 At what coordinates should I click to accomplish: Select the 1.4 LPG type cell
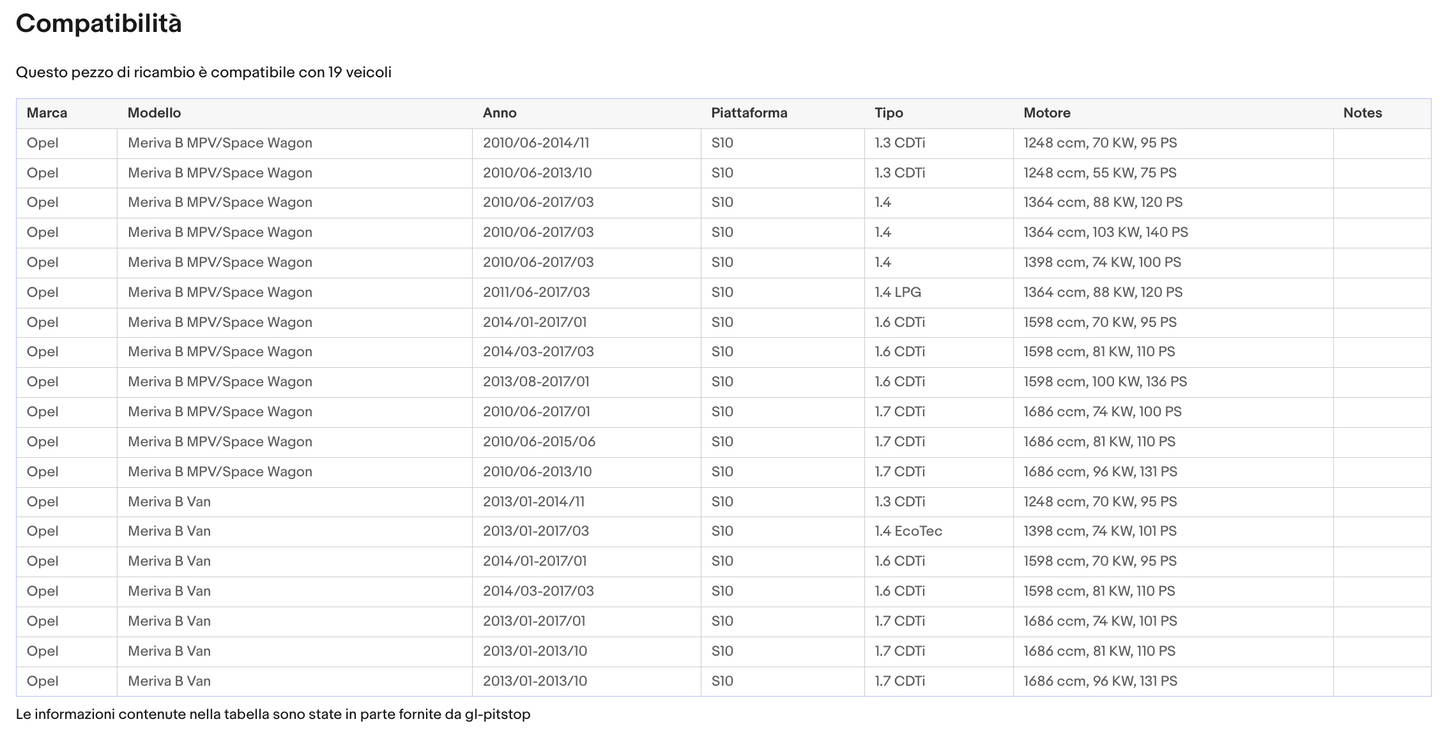click(x=897, y=292)
